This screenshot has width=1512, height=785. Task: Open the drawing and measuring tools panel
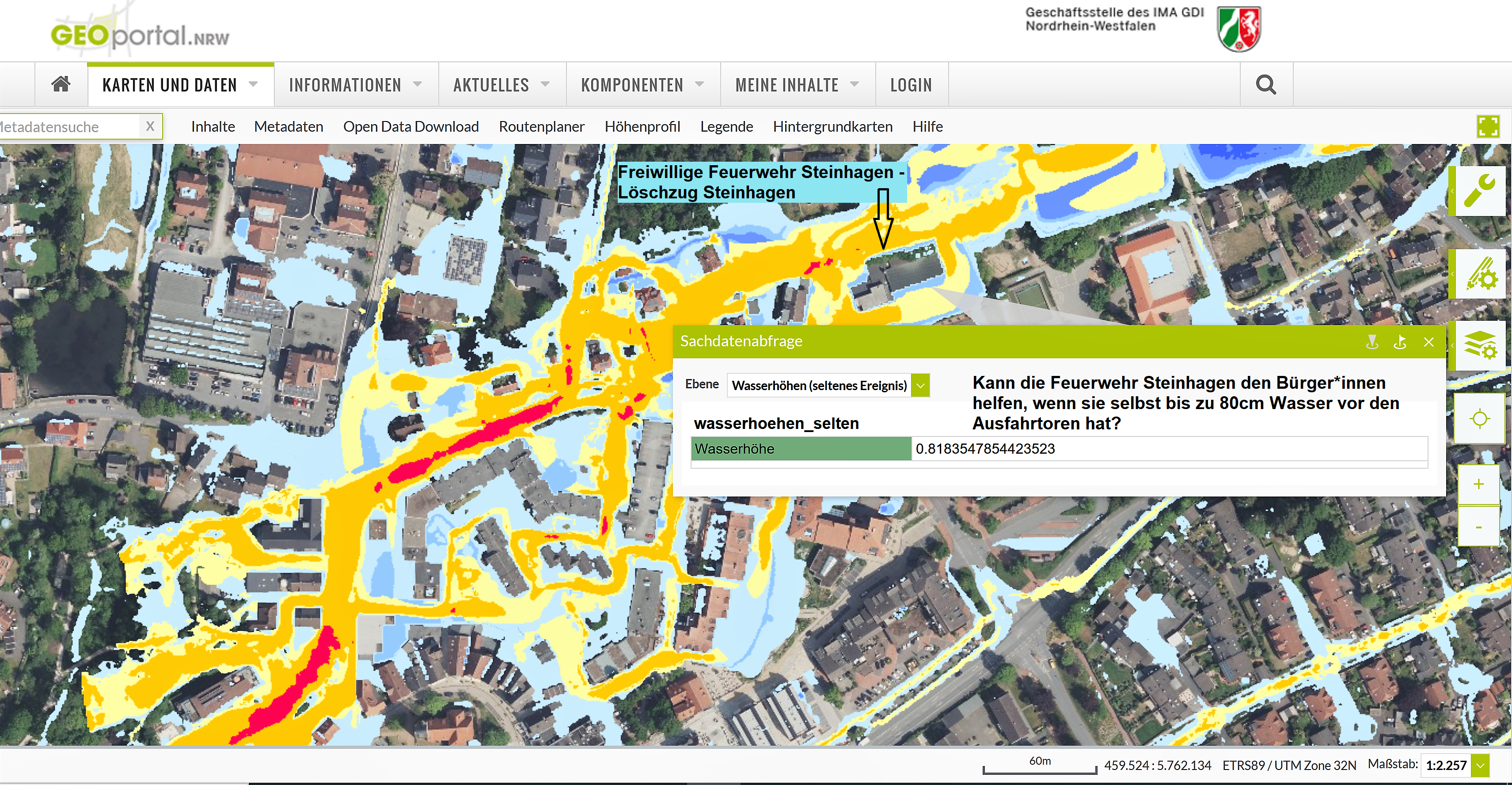1479,273
